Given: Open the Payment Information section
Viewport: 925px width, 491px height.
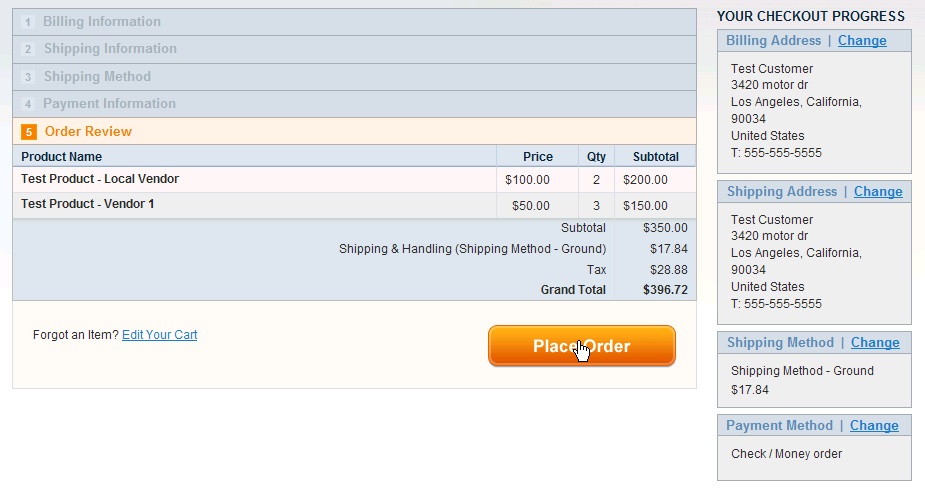Looking at the screenshot, I should [109, 104].
